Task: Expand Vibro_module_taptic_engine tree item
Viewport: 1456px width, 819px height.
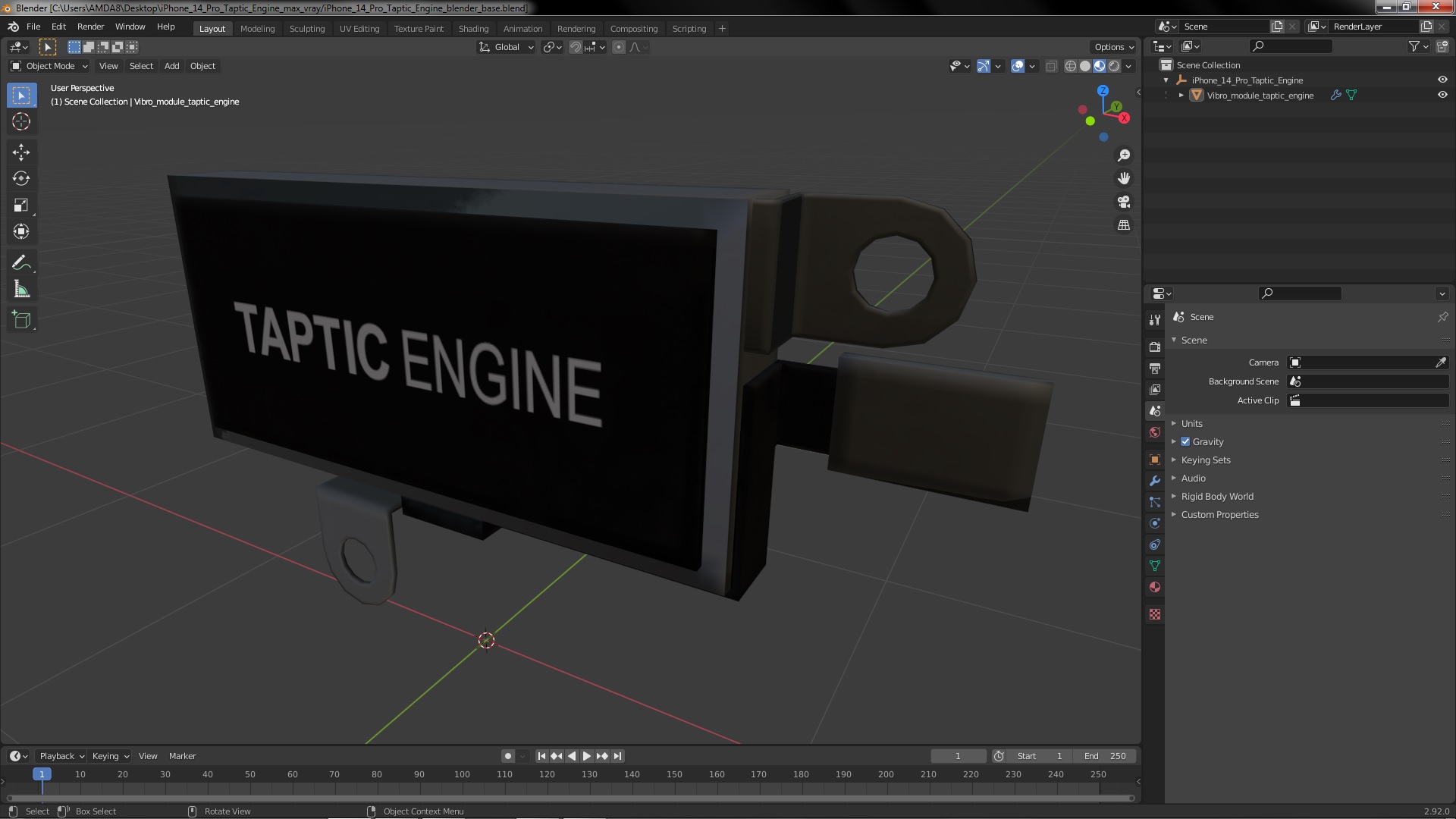Action: click(x=1181, y=95)
